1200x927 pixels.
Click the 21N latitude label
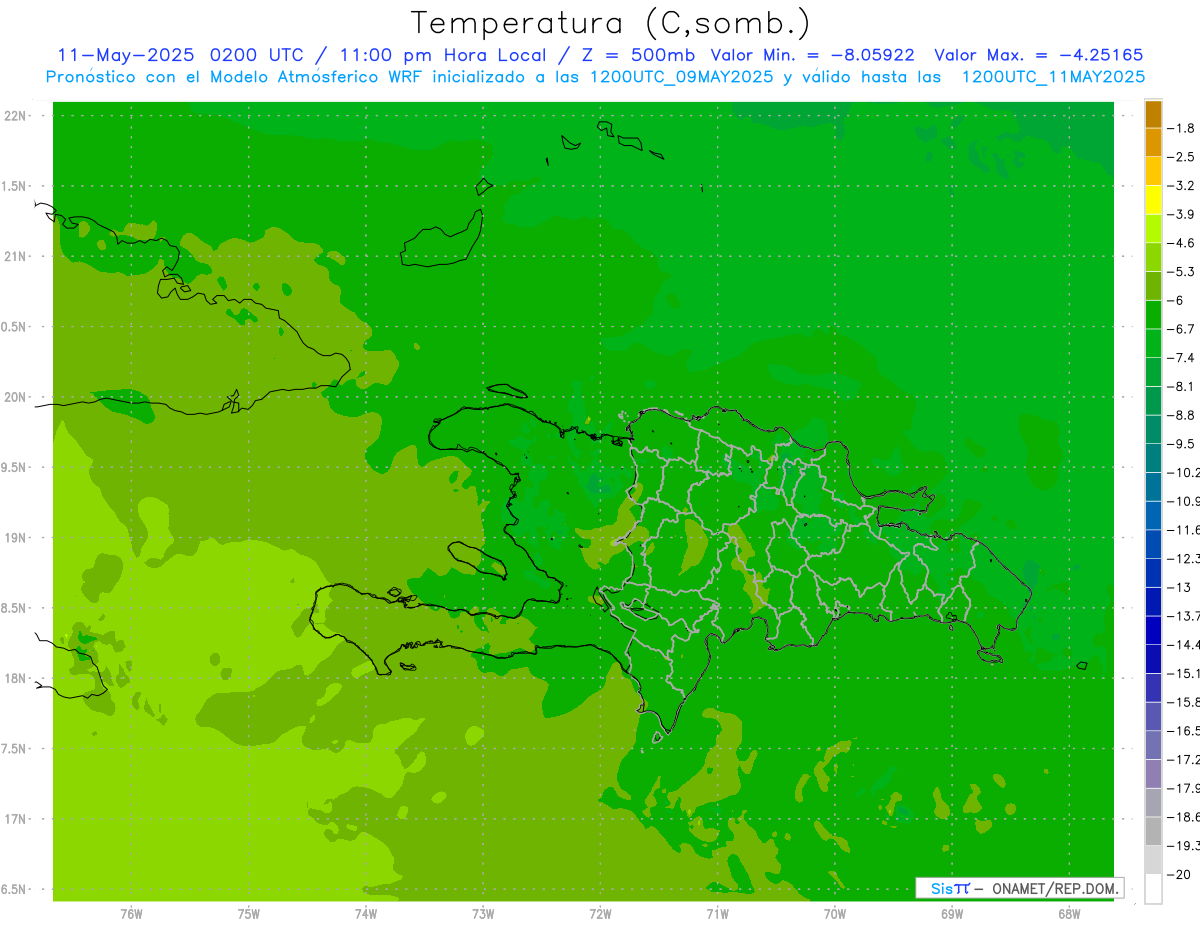click(x=14, y=257)
